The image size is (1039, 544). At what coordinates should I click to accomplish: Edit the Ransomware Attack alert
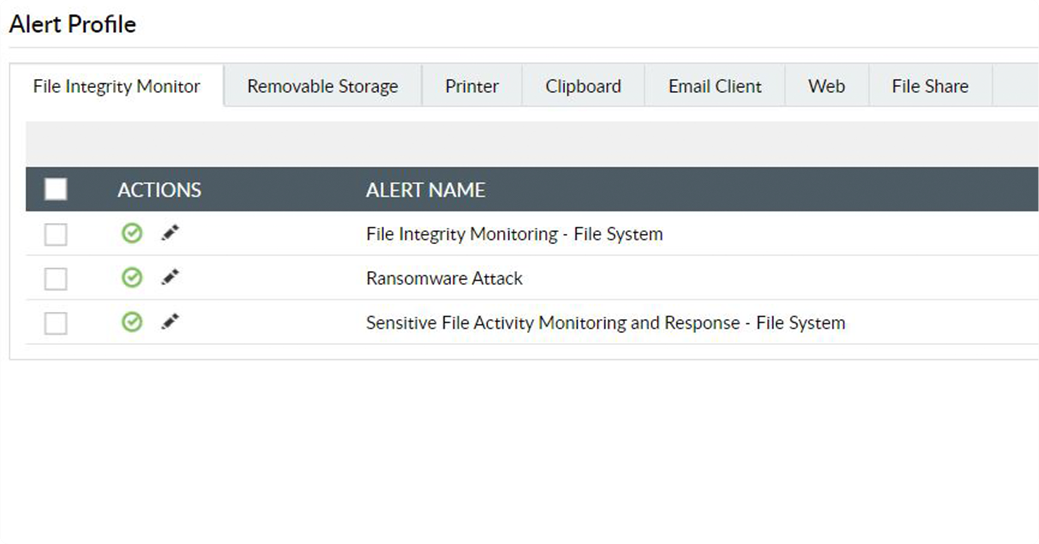coord(170,278)
